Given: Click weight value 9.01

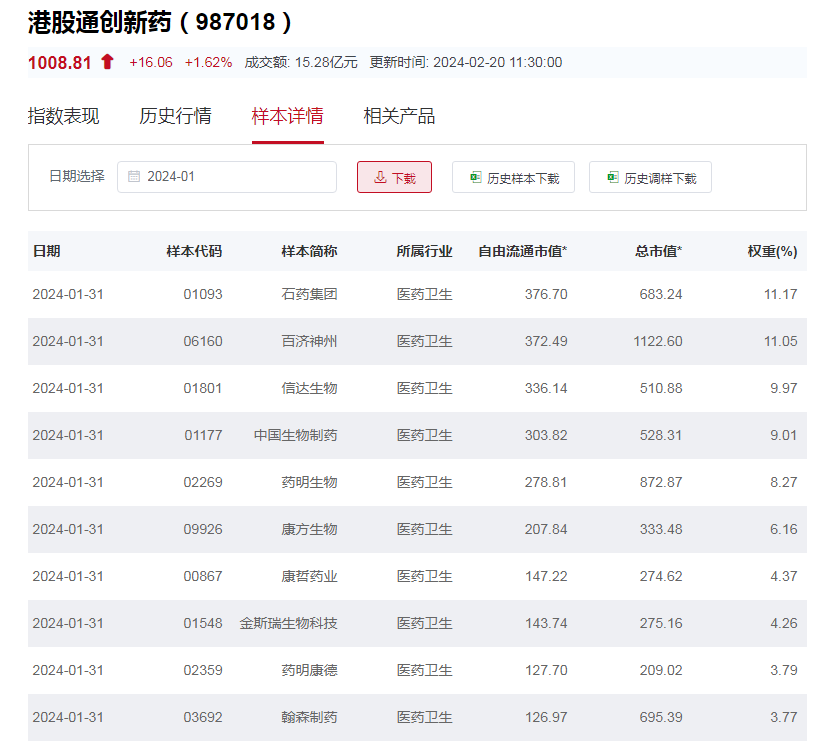Looking at the screenshot, I should [783, 435].
